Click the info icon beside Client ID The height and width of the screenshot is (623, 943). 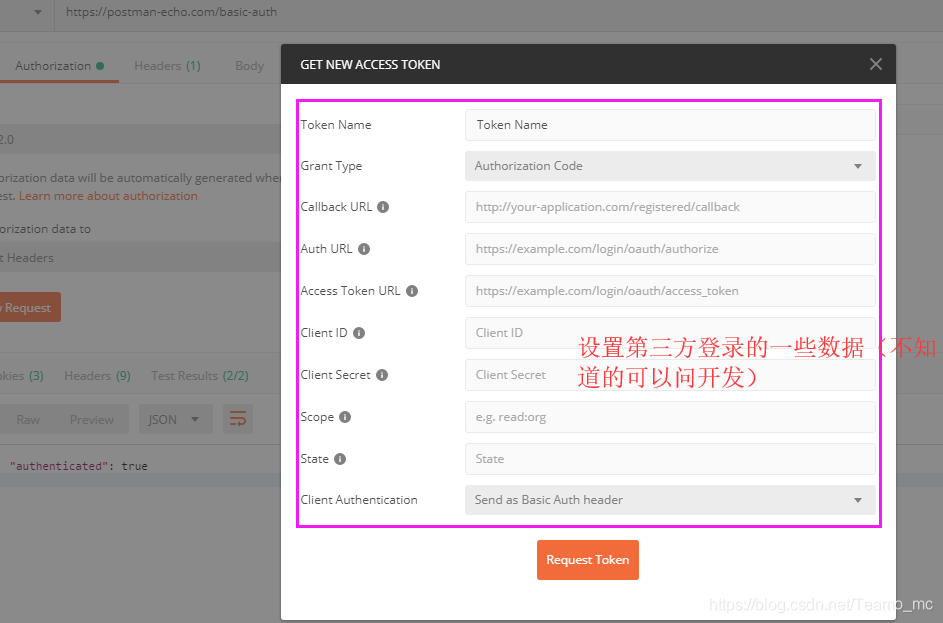point(359,333)
